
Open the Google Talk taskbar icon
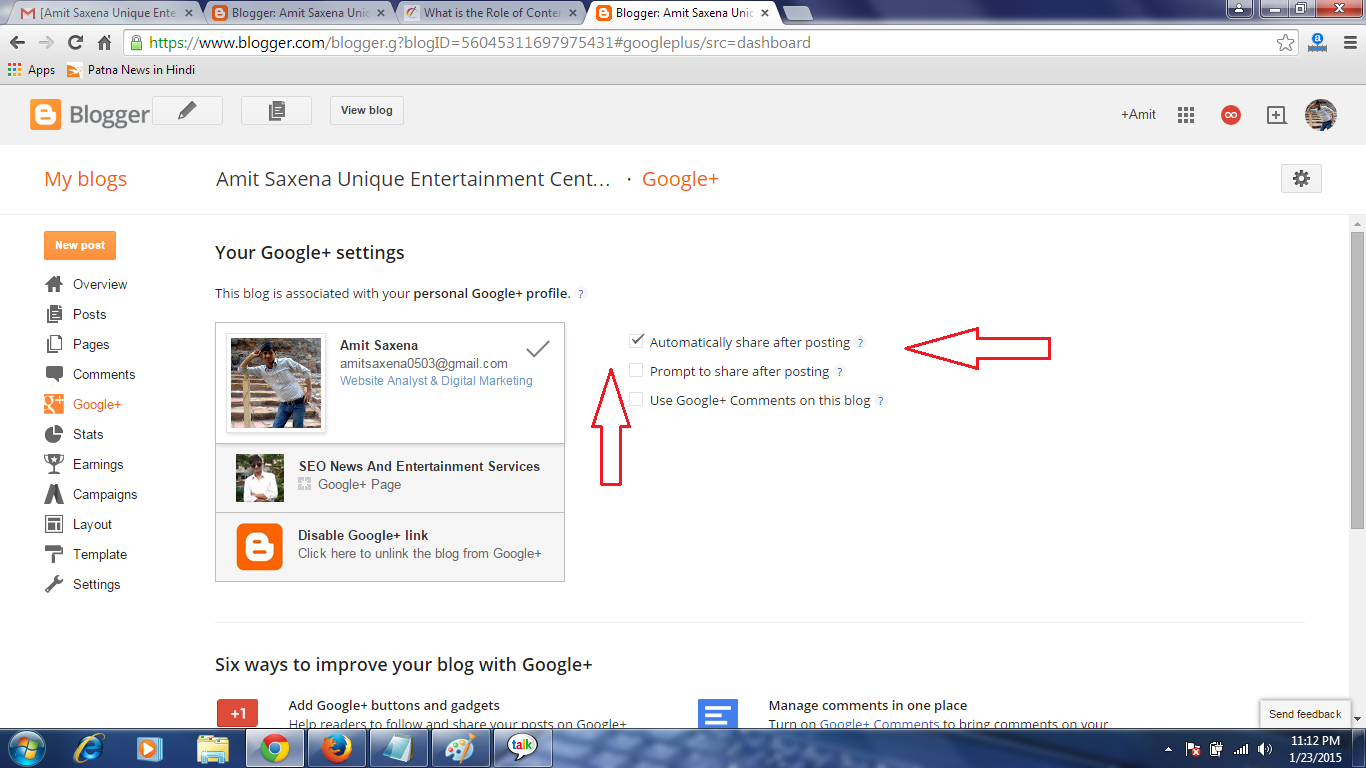click(x=522, y=747)
